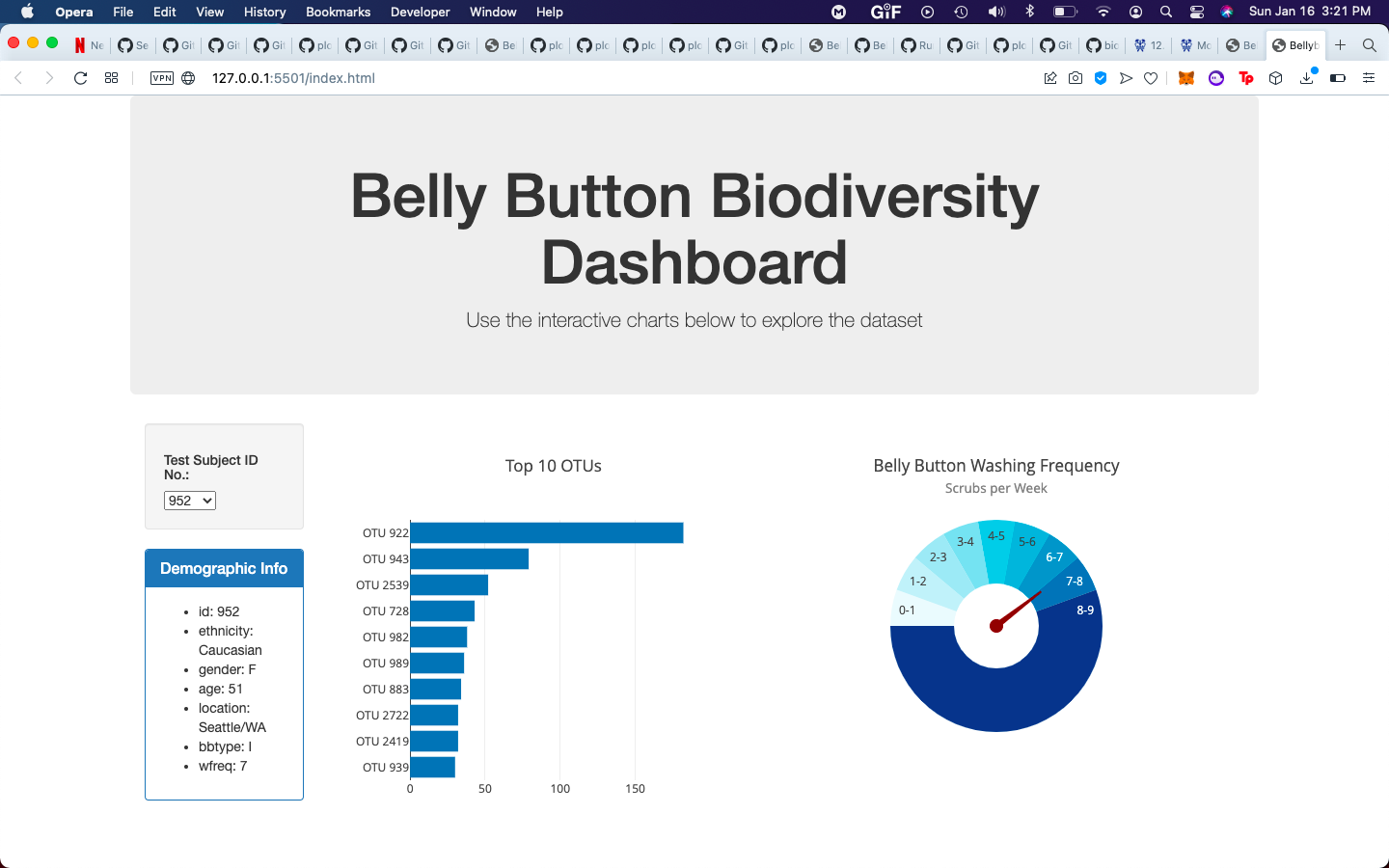
Task: Go forward using the forward arrow
Action: click(49, 78)
